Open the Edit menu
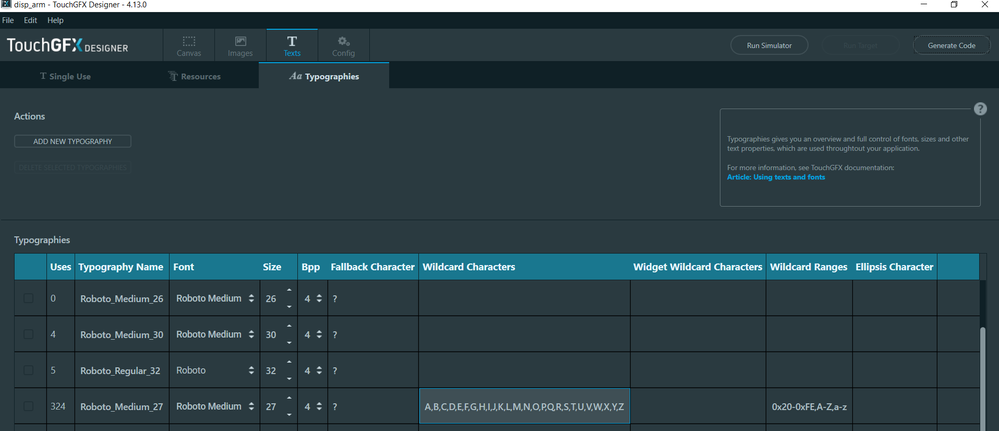 pos(31,20)
